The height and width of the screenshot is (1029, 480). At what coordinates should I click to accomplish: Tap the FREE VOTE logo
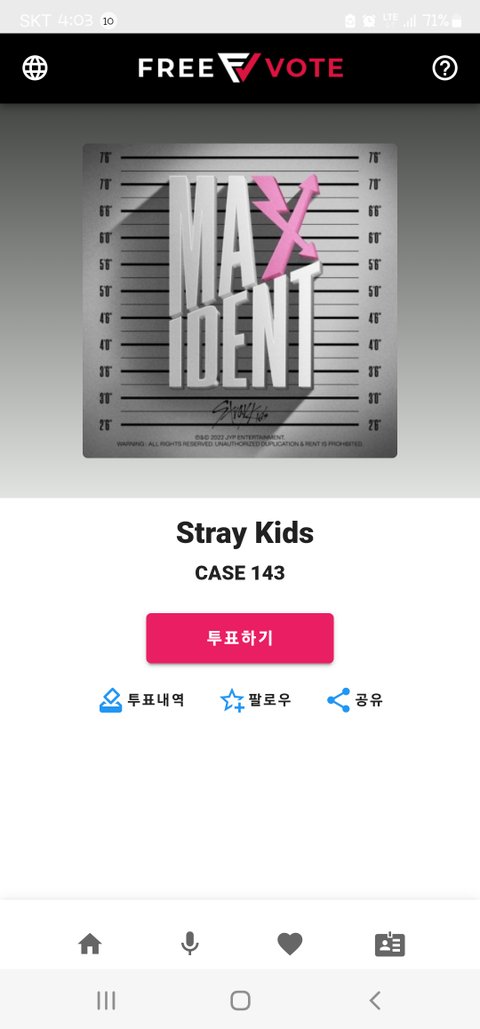240,68
